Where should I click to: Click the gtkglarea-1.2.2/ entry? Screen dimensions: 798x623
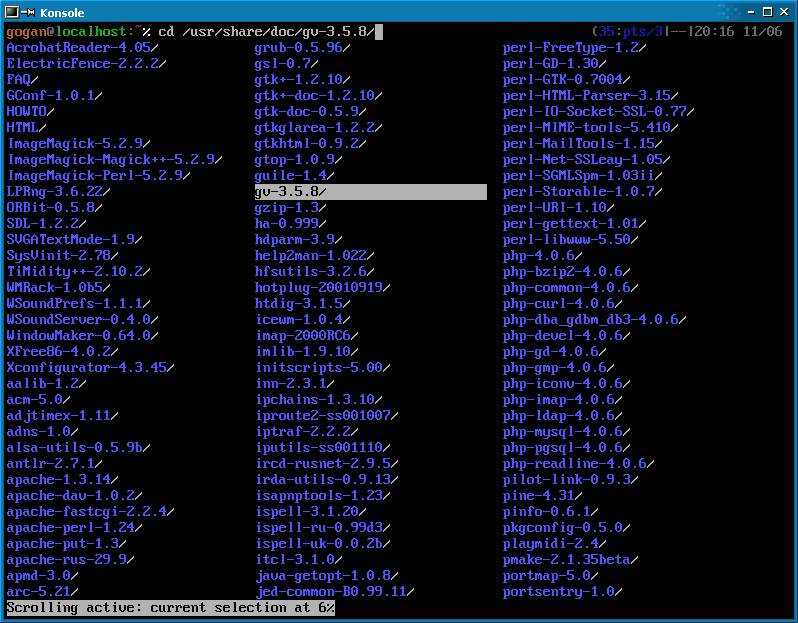(x=318, y=128)
